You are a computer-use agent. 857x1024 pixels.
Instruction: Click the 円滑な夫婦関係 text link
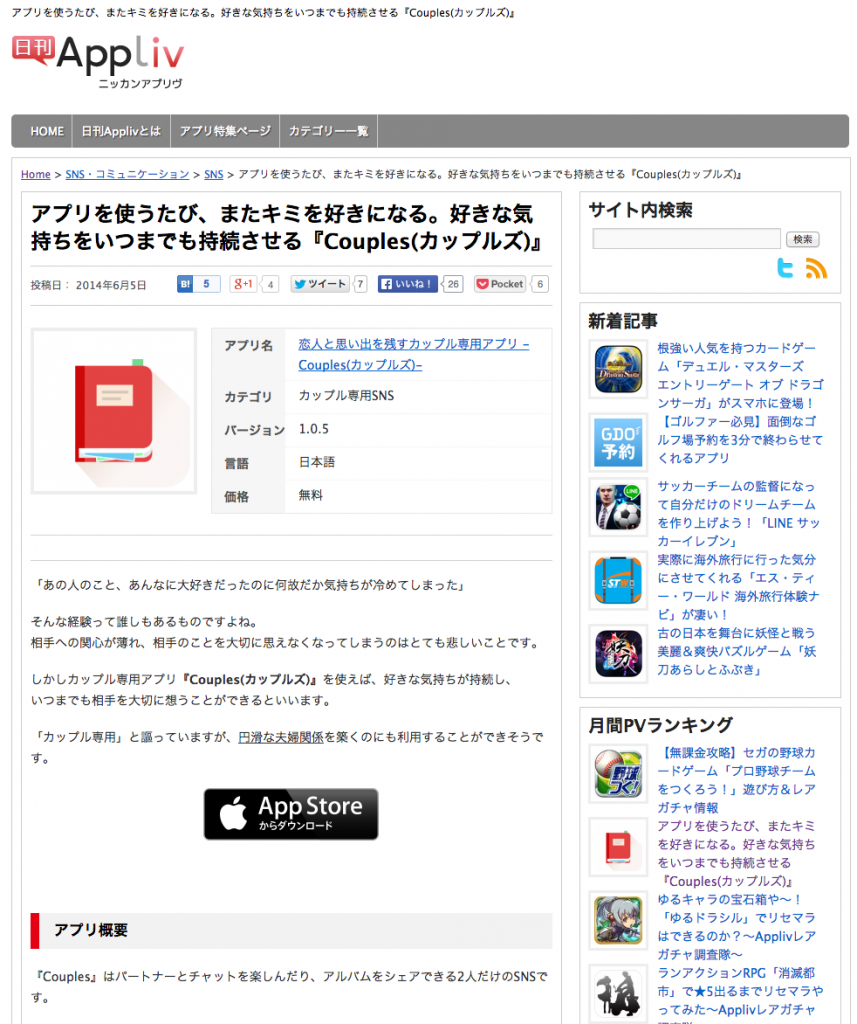click(281, 737)
